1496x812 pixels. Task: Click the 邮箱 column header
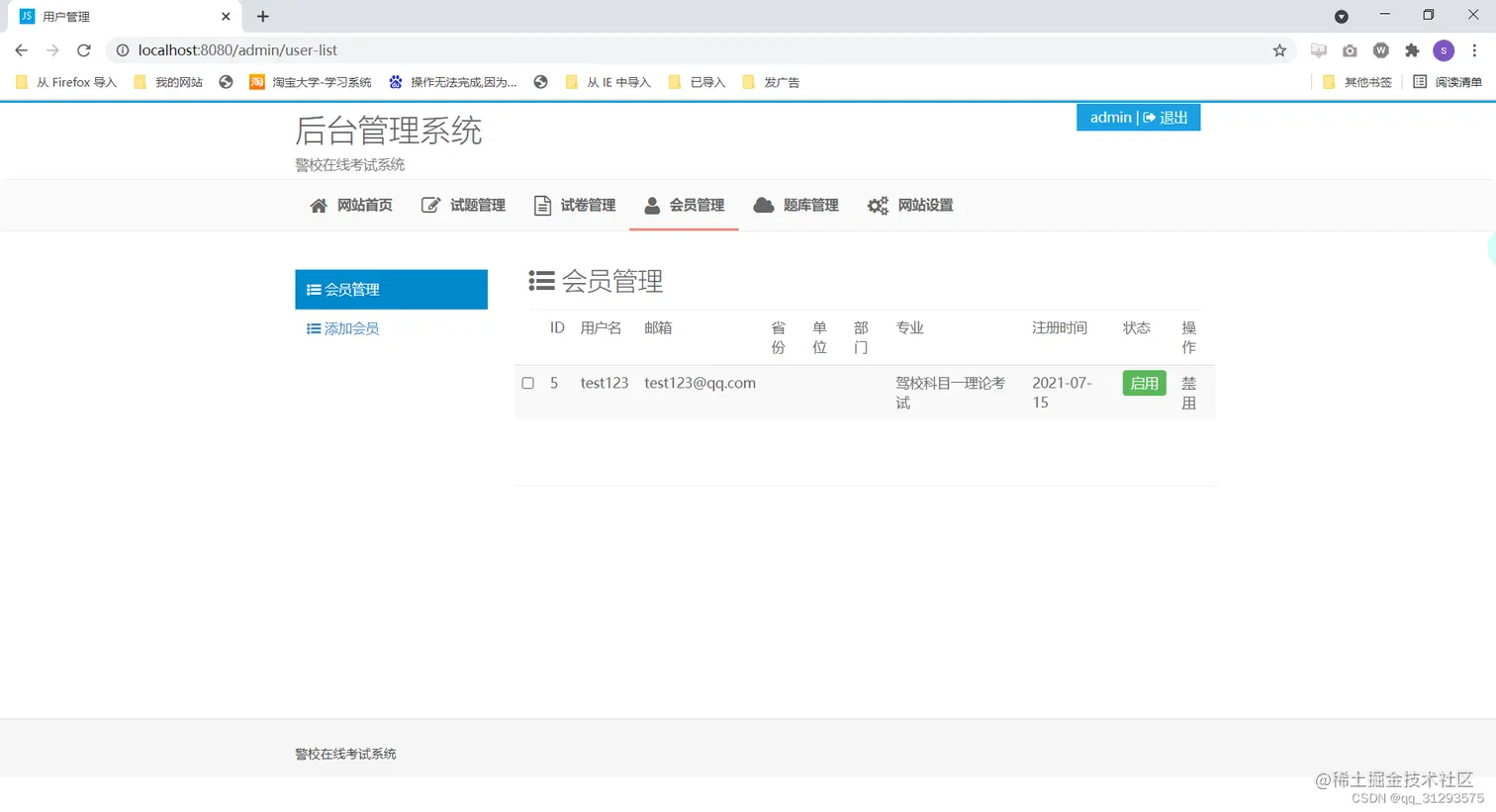(x=658, y=328)
